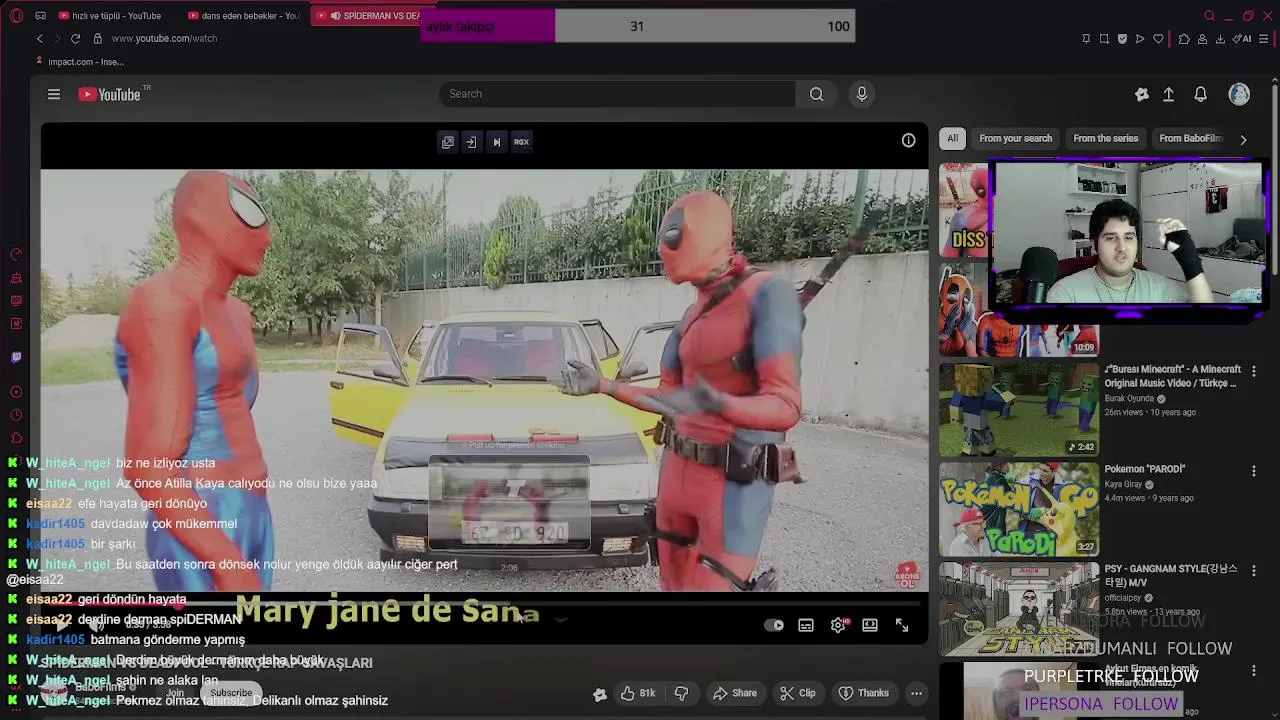Open options for Burası Minecraft video
This screenshot has width=1280, height=720.
(x=1253, y=371)
